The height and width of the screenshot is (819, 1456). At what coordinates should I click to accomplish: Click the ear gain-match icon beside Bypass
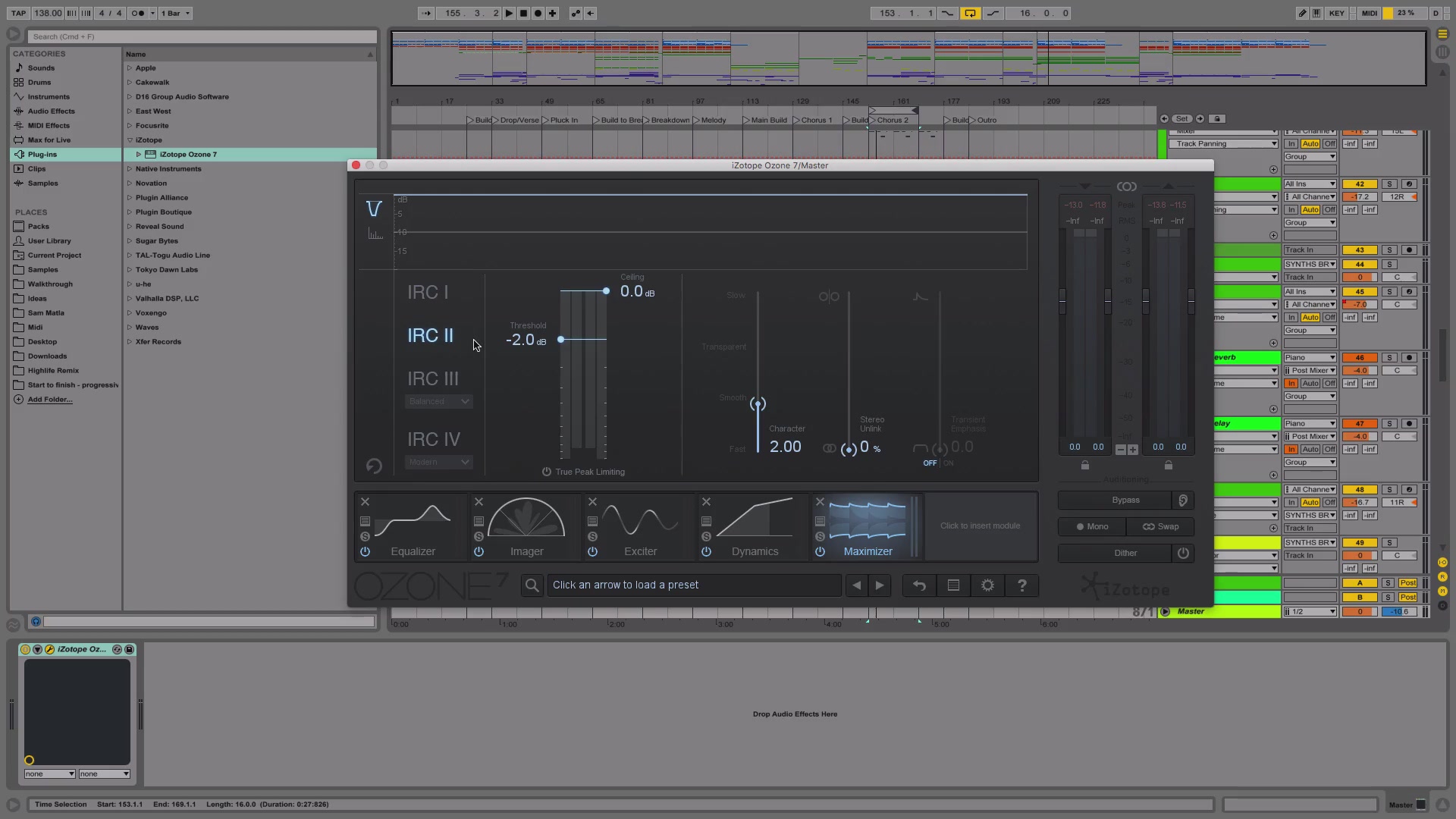tap(1183, 500)
